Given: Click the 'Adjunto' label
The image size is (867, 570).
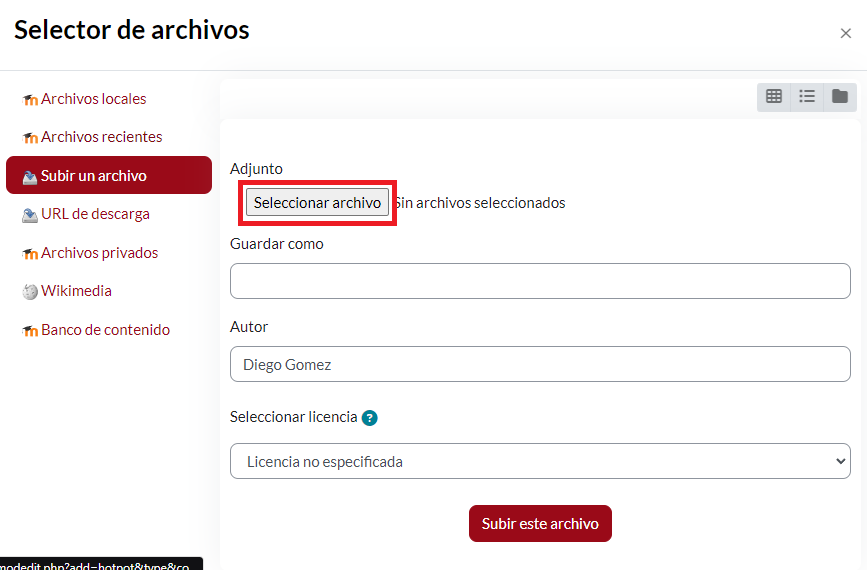Looking at the screenshot, I should click(256, 169).
